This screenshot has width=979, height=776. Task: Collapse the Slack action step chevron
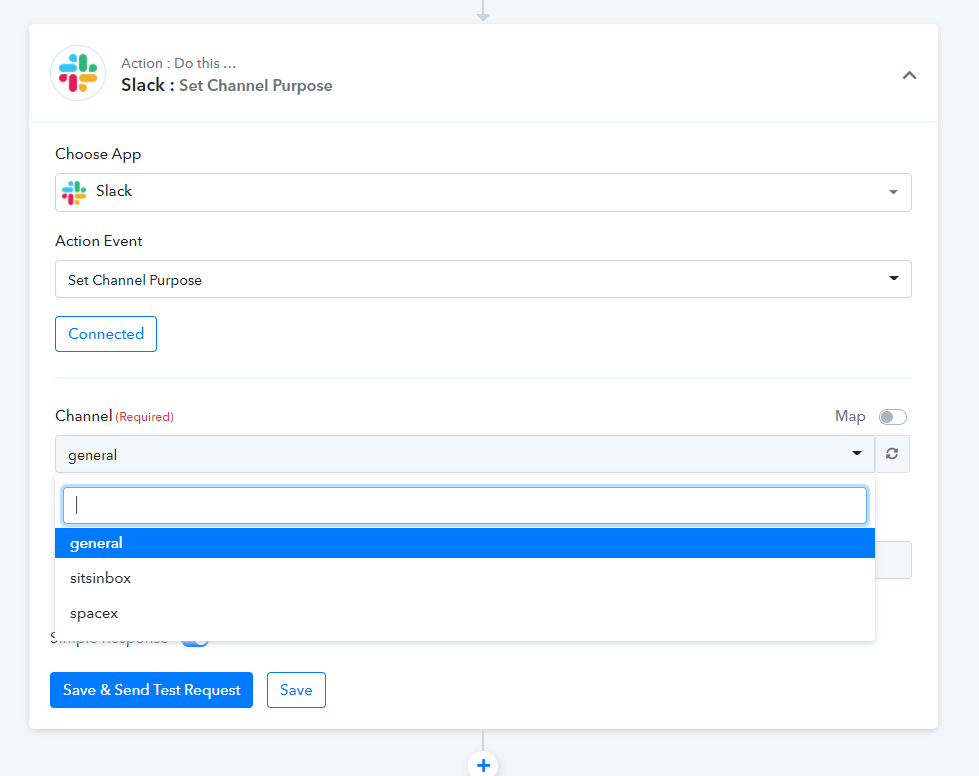(909, 76)
